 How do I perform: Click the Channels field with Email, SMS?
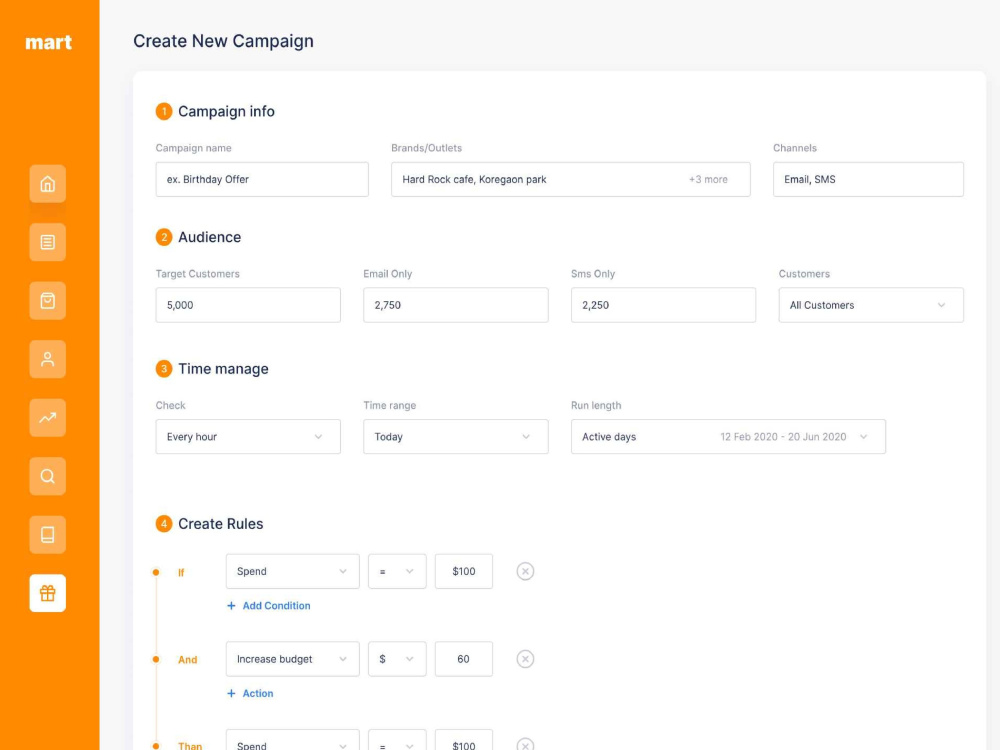click(x=868, y=179)
